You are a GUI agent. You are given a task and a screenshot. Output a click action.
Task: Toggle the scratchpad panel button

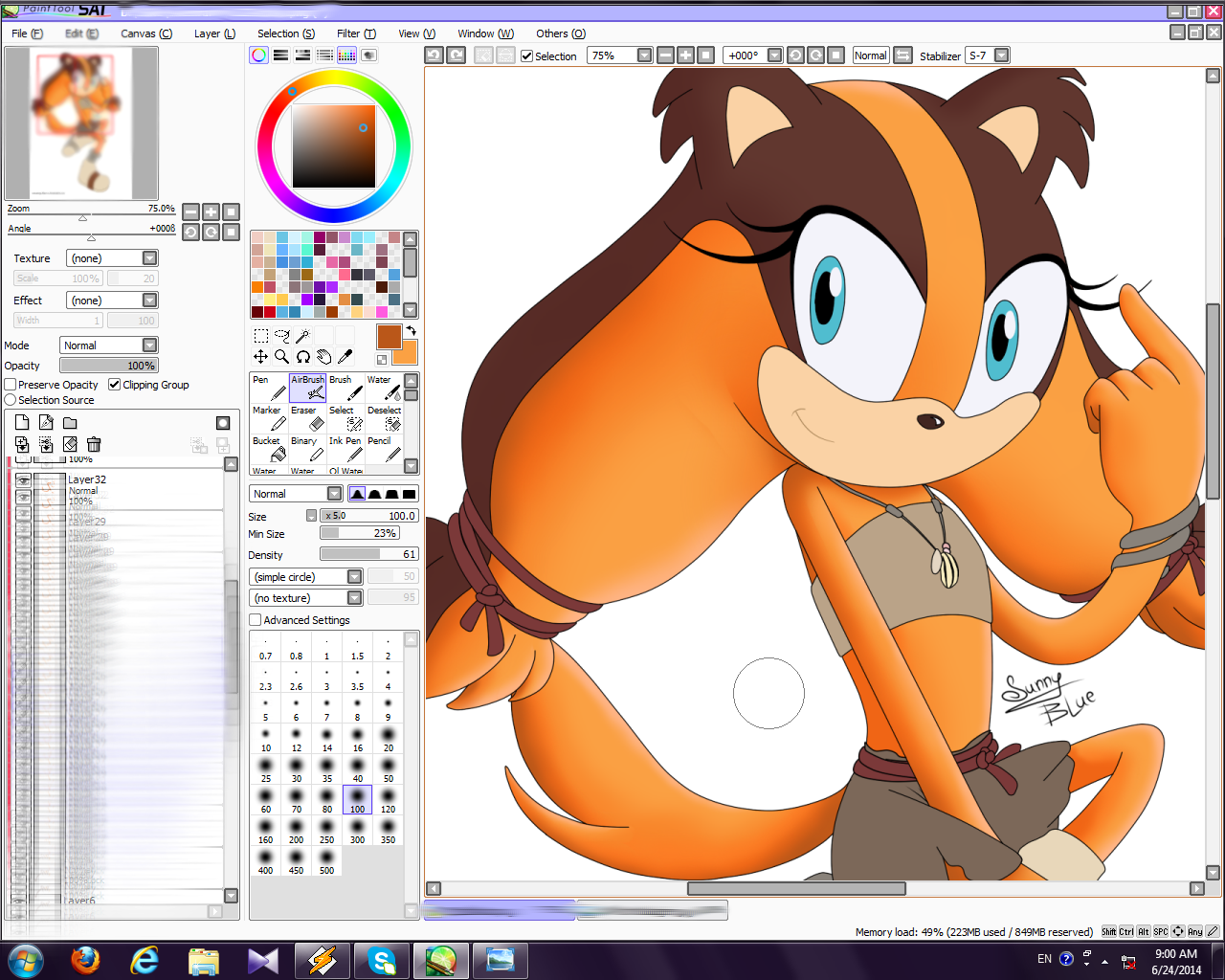pyautogui.click(x=369, y=56)
